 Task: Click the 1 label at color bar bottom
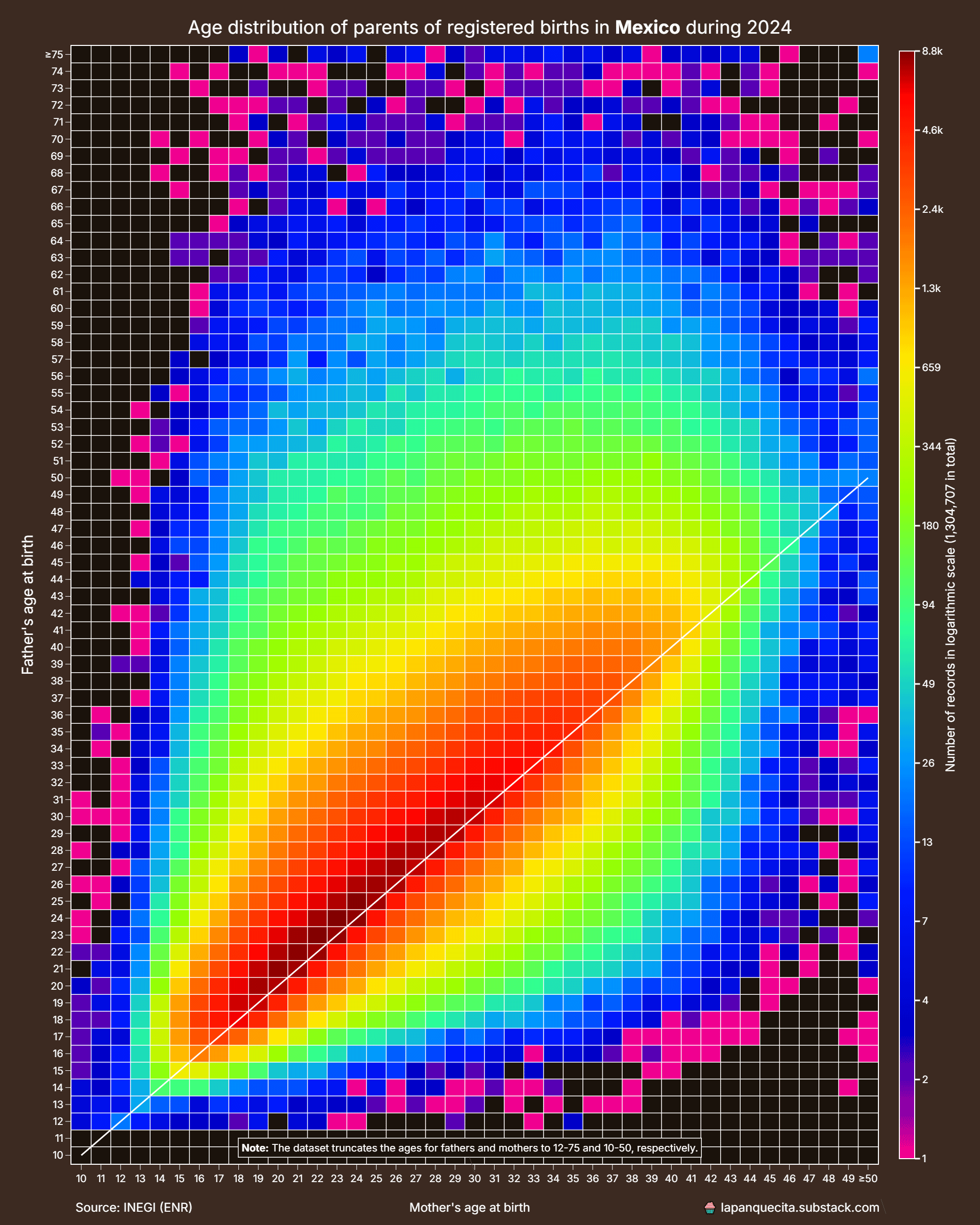click(925, 1159)
